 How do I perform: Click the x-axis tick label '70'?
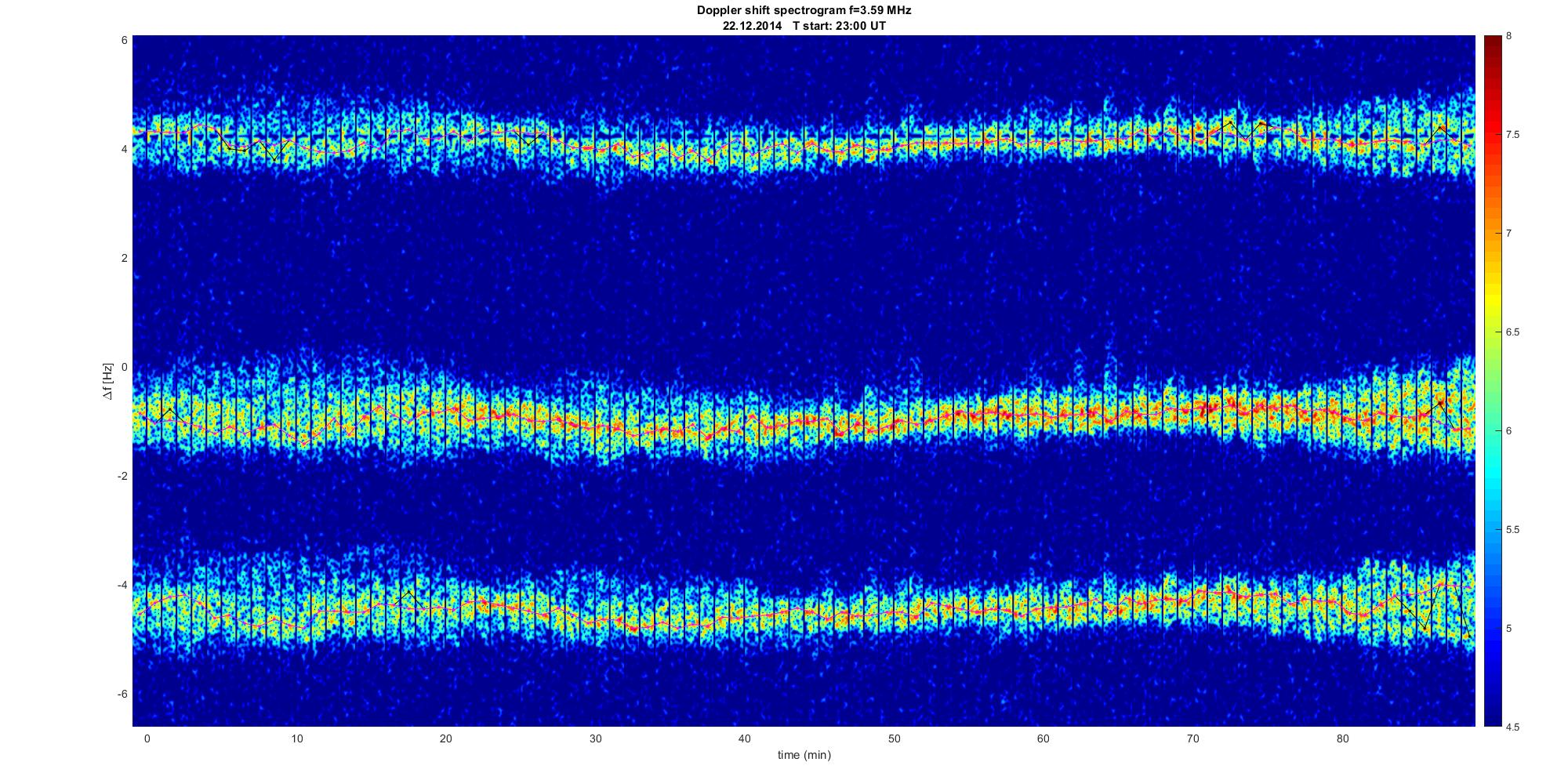pyautogui.click(x=1192, y=738)
